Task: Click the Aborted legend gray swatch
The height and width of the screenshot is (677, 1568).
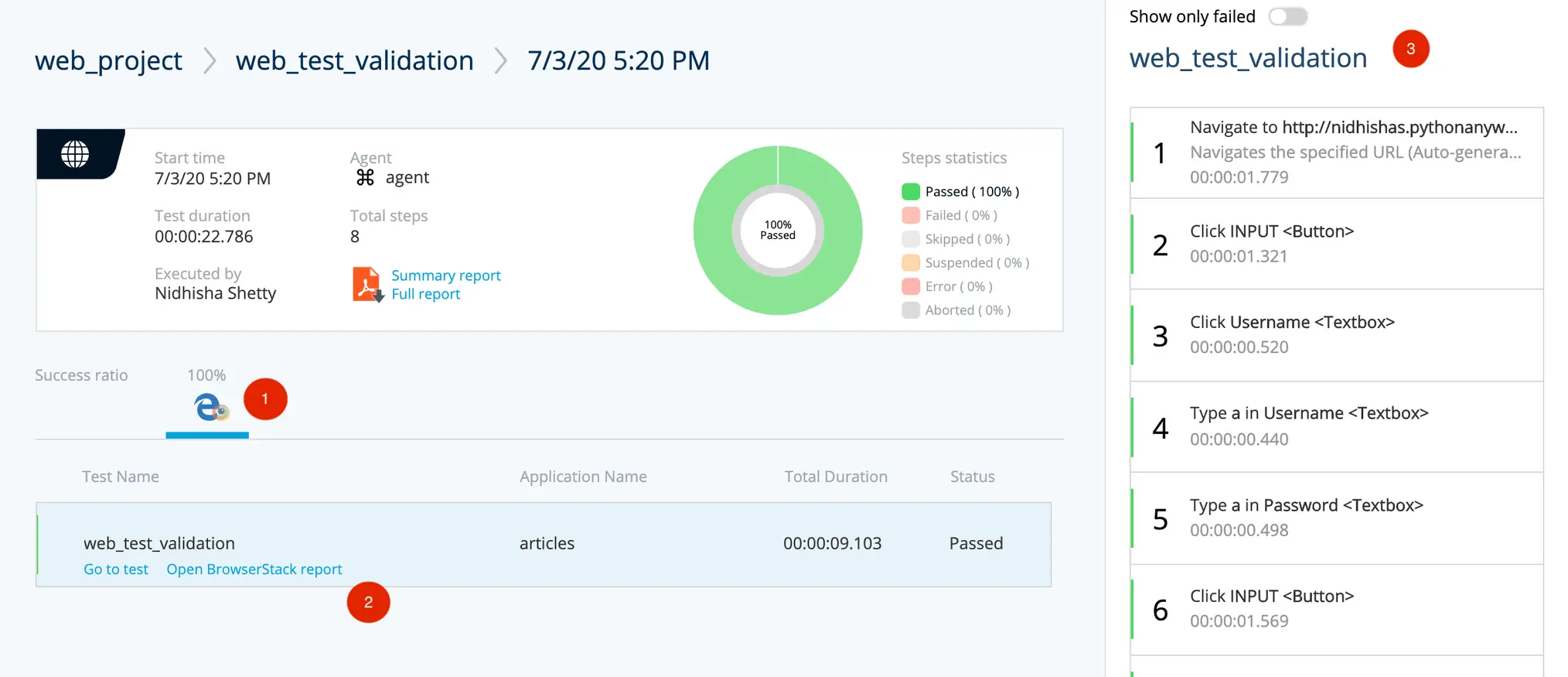Action: pos(911,310)
